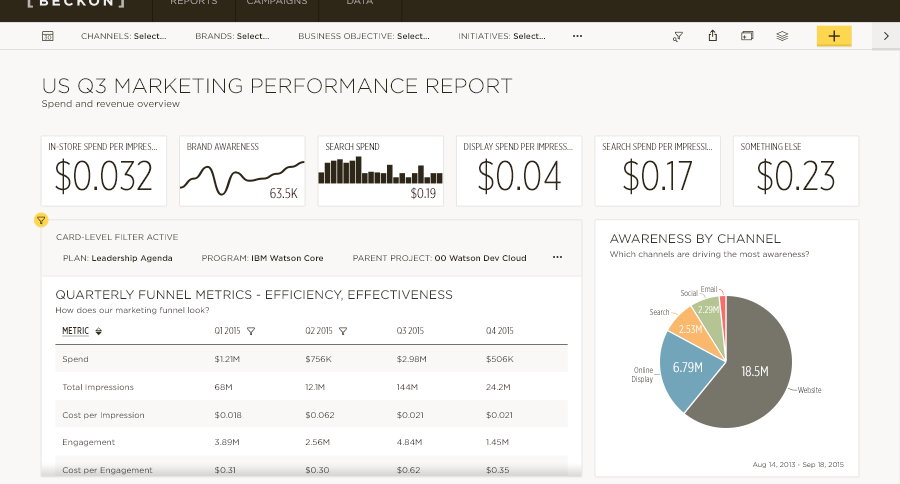
Task: Click the $0.62 Q3 cost per engagement
Action: point(408,470)
